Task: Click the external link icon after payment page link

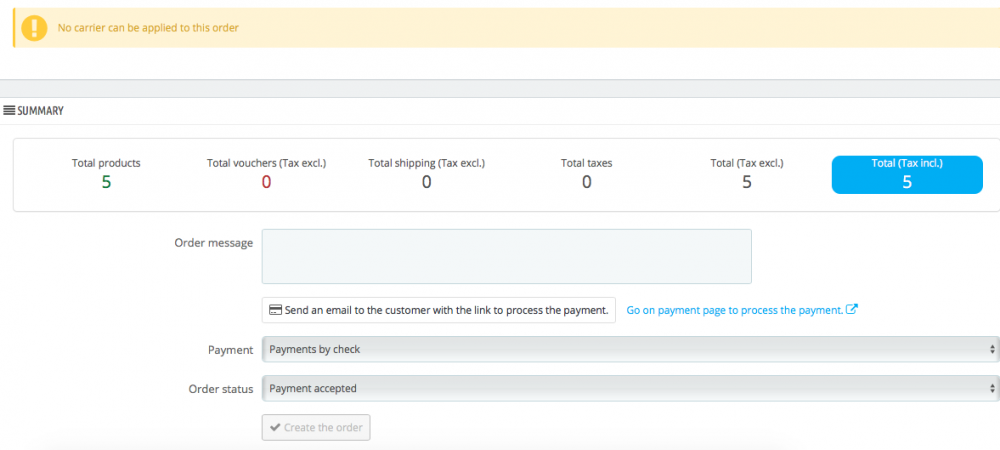Action: click(852, 310)
